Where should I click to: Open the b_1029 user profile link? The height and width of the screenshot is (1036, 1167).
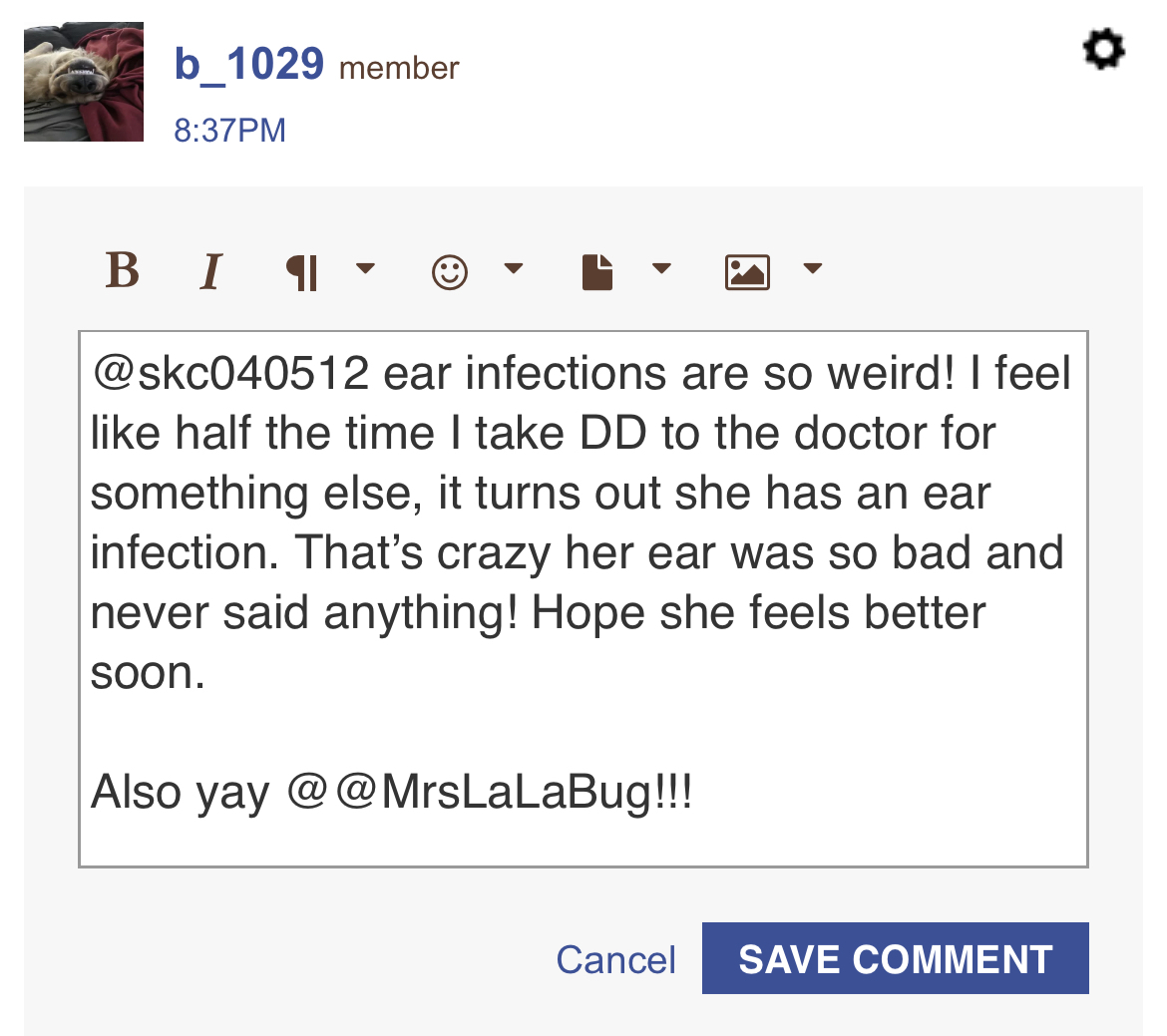[248, 64]
